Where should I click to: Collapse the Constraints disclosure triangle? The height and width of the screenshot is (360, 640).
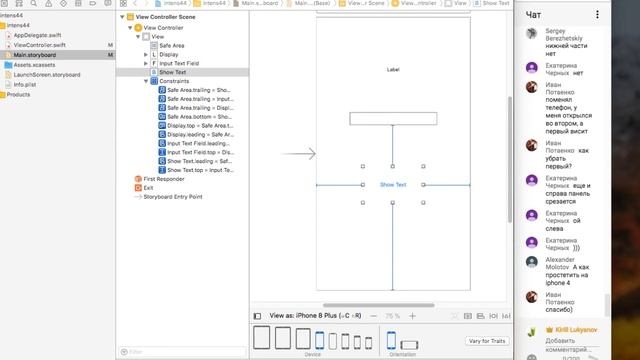pyautogui.click(x=146, y=81)
